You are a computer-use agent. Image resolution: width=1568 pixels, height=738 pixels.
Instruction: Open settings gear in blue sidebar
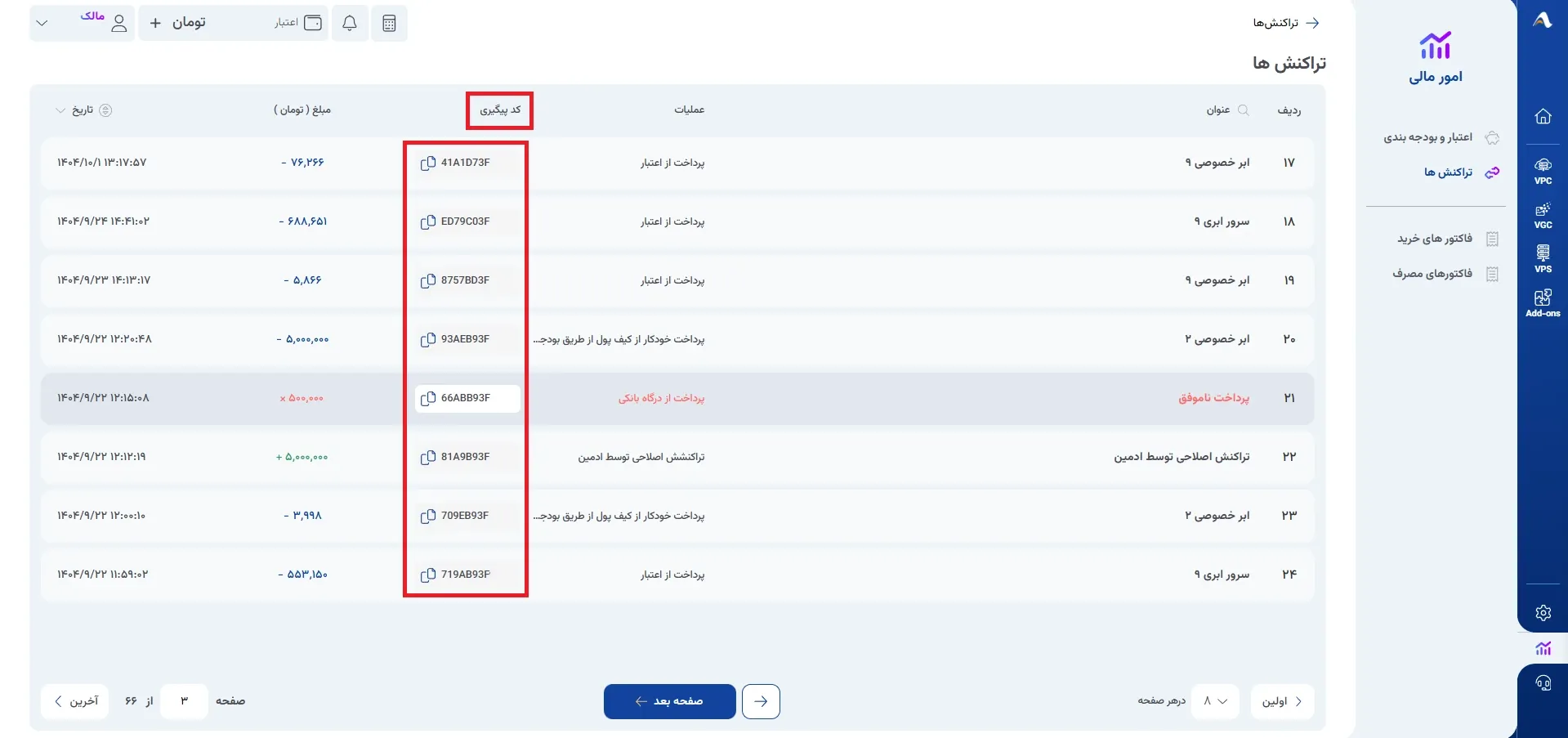click(x=1543, y=613)
